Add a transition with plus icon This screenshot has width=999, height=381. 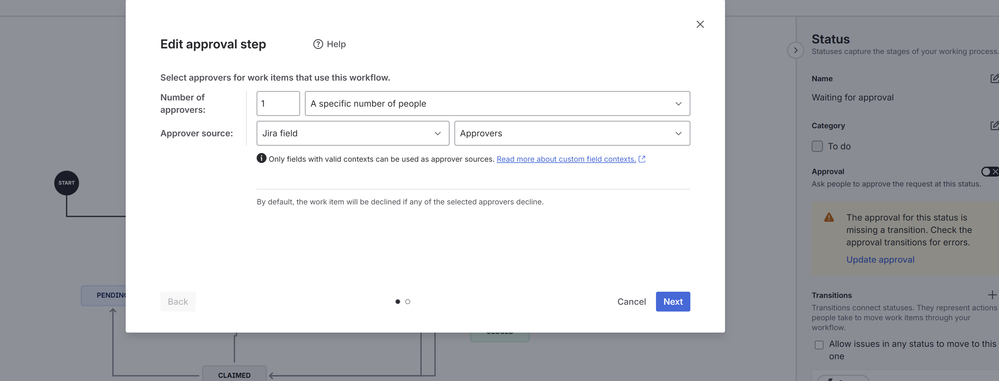(992, 295)
